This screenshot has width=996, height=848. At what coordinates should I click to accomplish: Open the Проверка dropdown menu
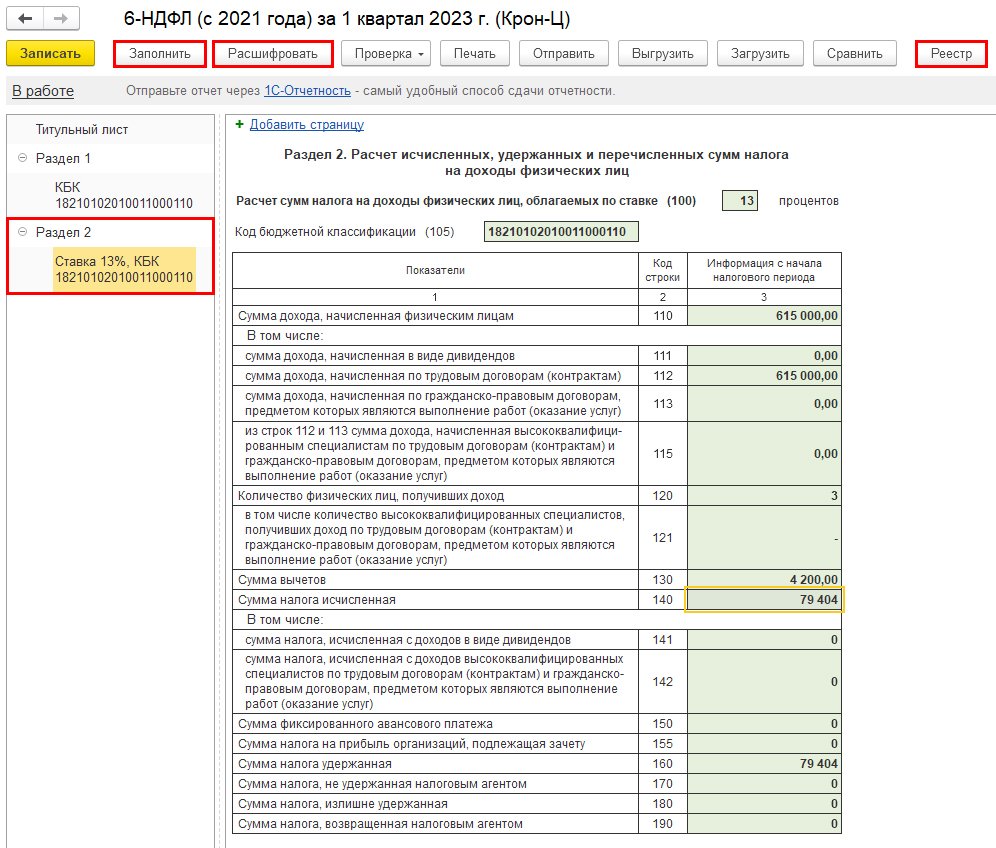point(386,54)
